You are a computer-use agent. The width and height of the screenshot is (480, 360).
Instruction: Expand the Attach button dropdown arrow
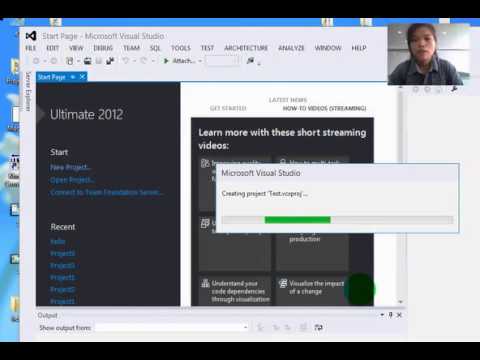point(200,61)
